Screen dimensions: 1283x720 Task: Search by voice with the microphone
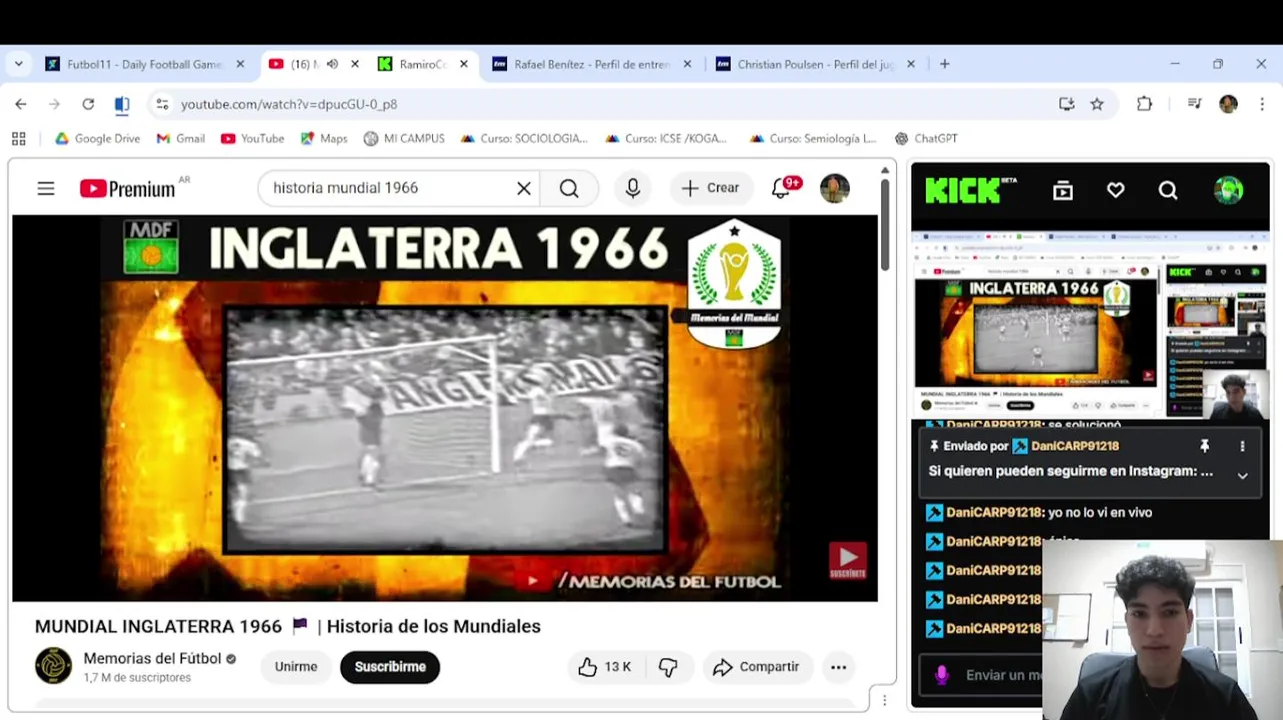click(633, 188)
